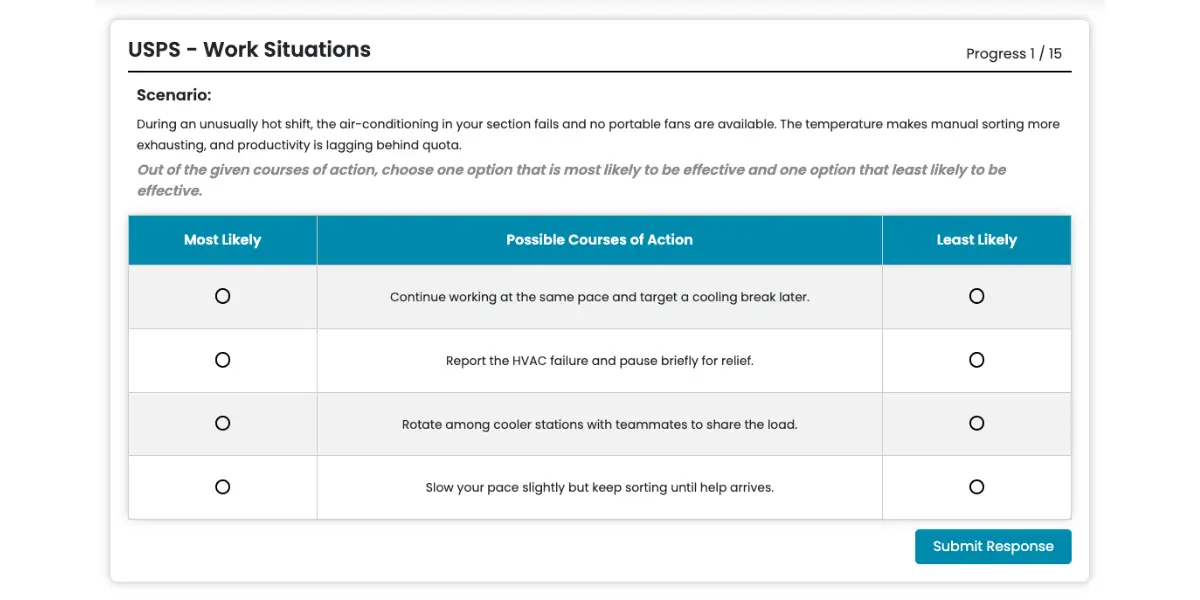Pick Least Likely for 'Slow your pace slightly'
This screenshot has width=1200, height=600.
click(976, 487)
